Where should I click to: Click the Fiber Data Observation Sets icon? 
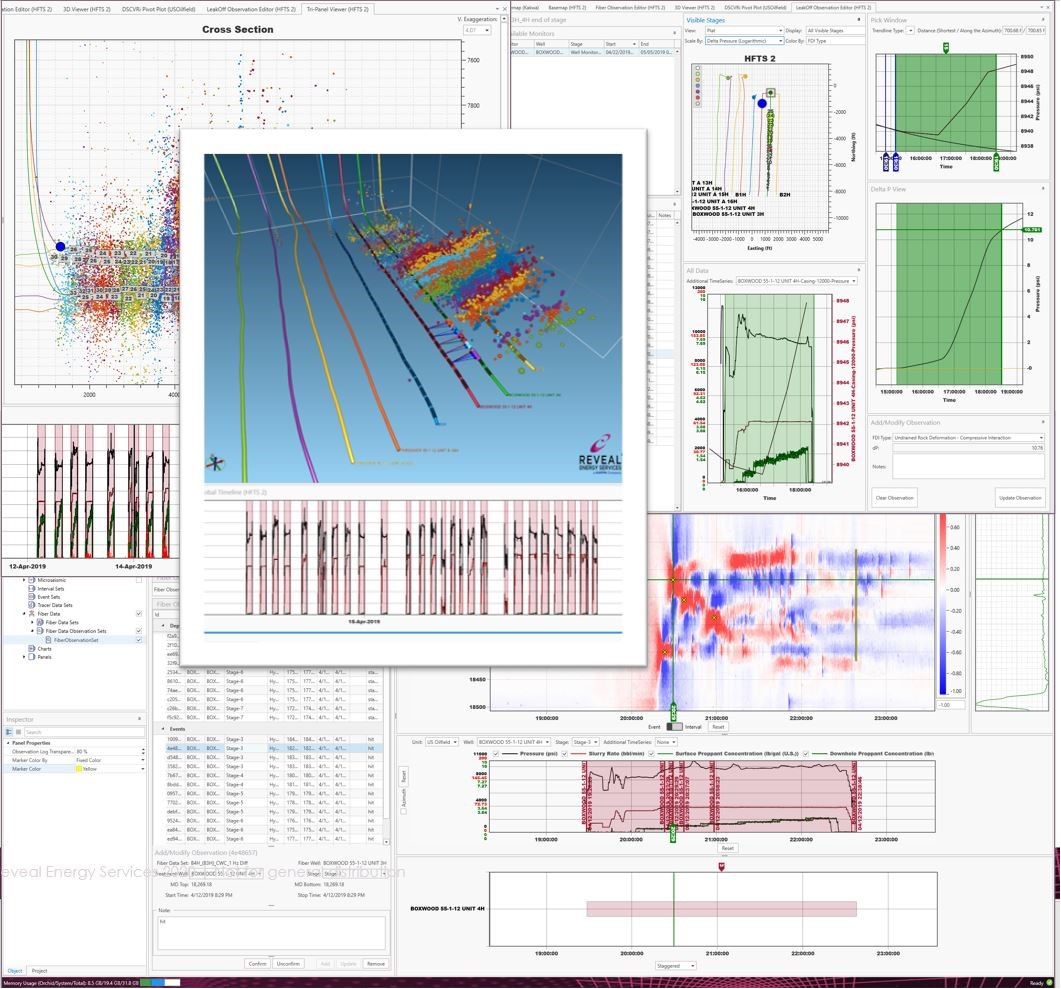[40, 631]
